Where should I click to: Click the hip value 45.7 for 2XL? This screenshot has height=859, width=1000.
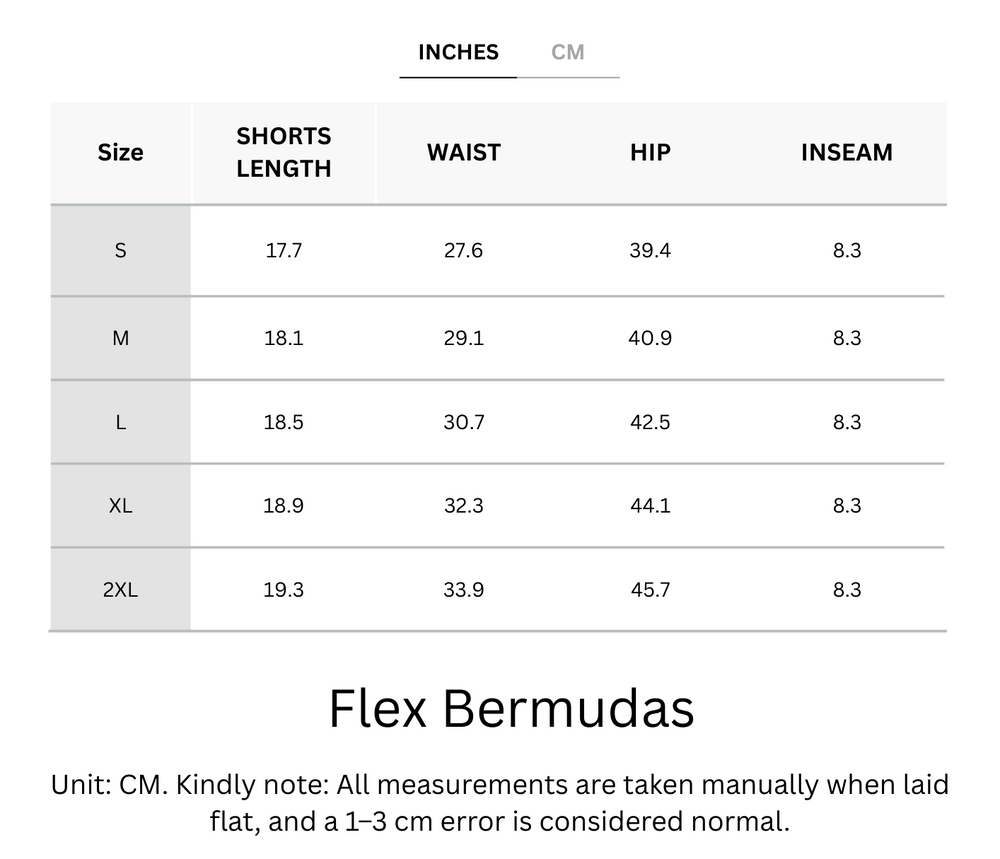[x=650, y=590]
